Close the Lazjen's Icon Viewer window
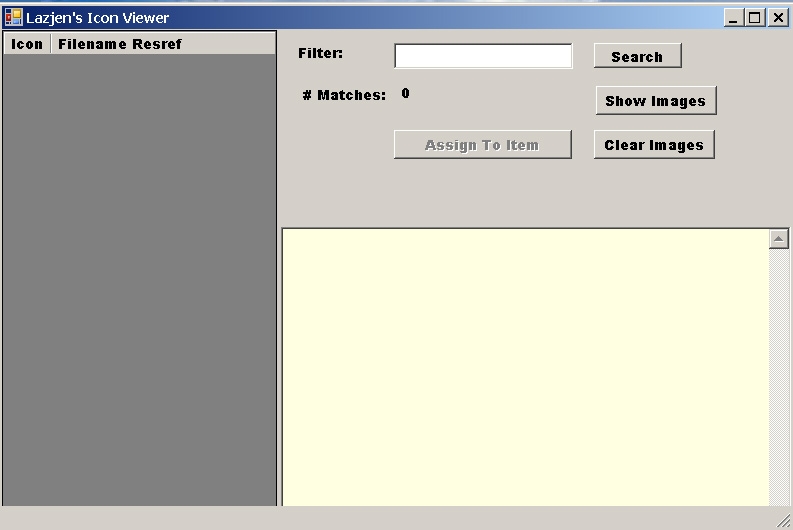Viewport: 793px width, 530px height. coord(777,18)
